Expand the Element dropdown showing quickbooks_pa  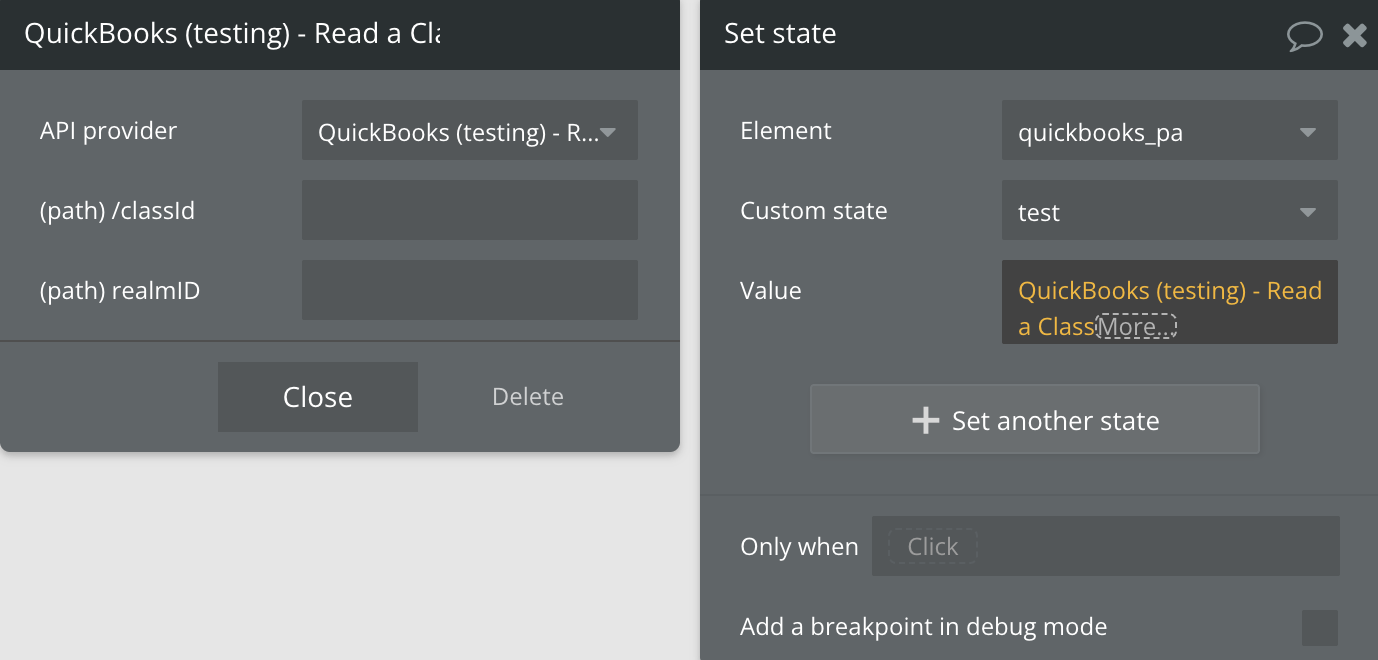tap(1169, 131)
